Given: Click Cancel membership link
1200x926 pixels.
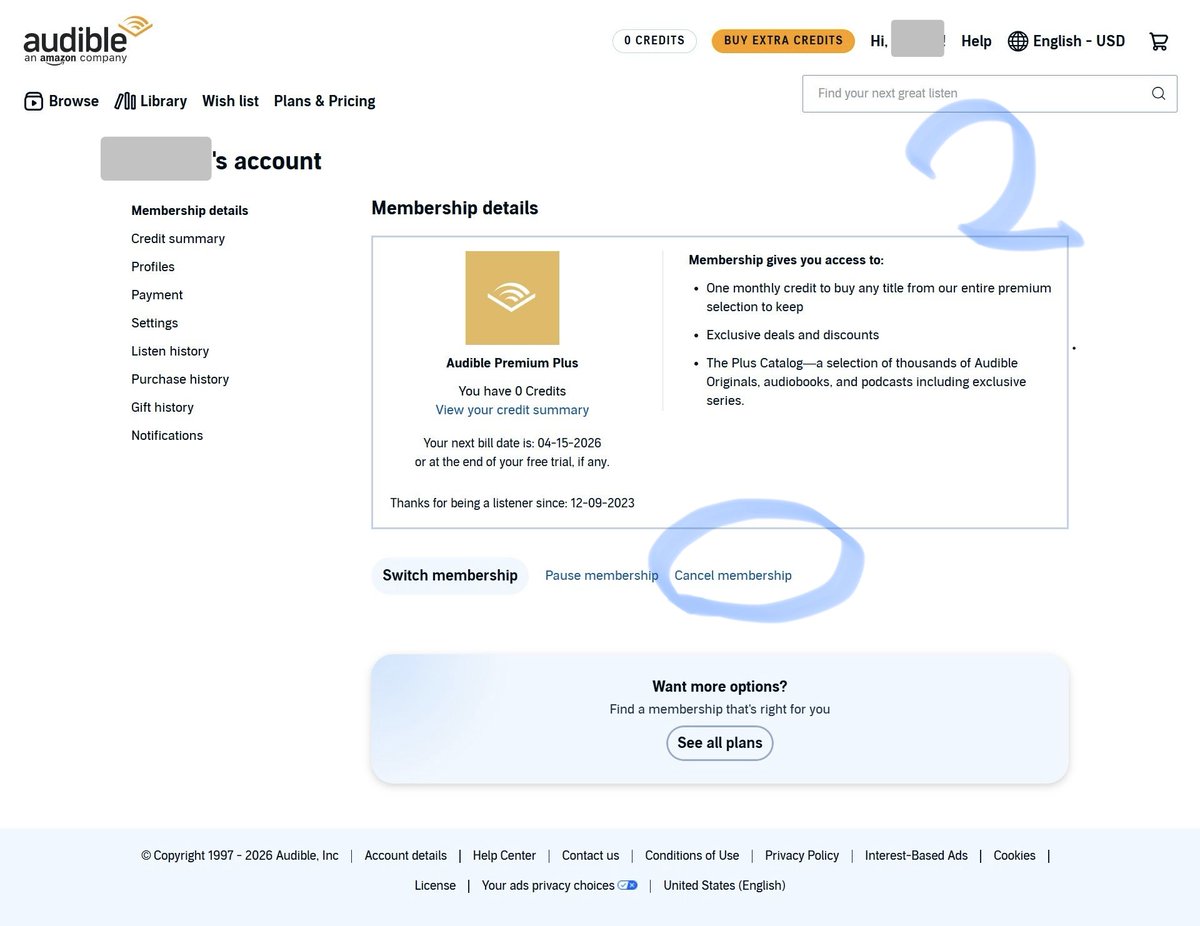Looking at the screenshot, I should tap(733, 576).
